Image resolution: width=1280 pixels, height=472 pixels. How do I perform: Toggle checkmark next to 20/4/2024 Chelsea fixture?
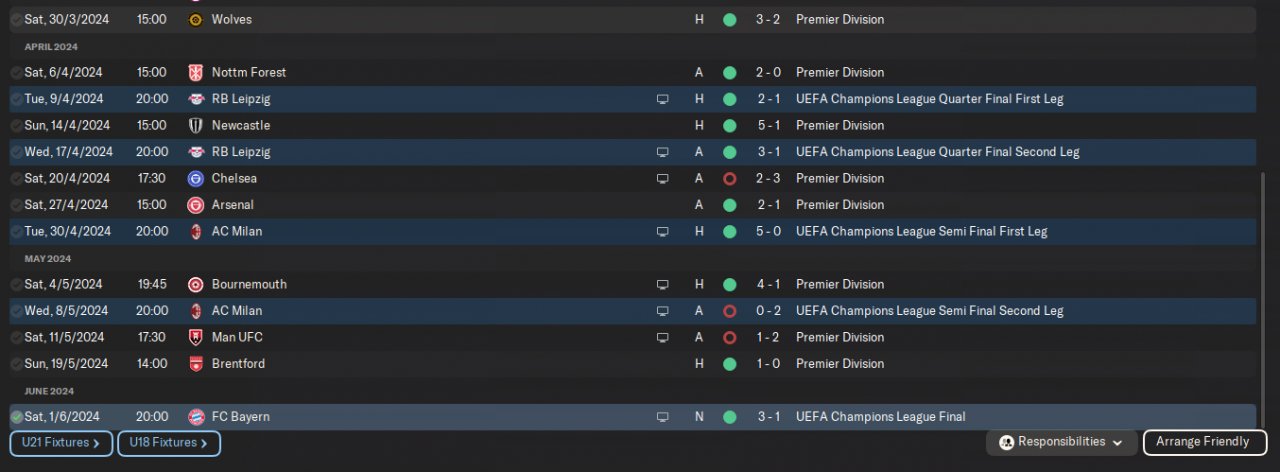[x=17, y=179]
